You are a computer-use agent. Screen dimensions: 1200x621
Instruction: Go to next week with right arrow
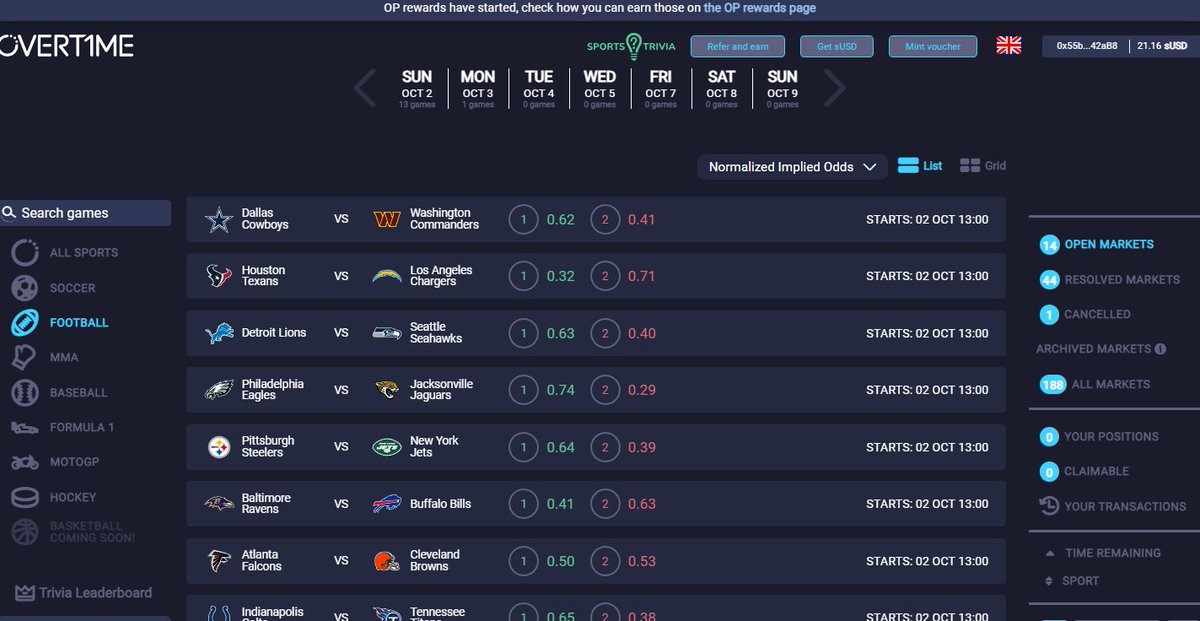[x=834, y=88]
